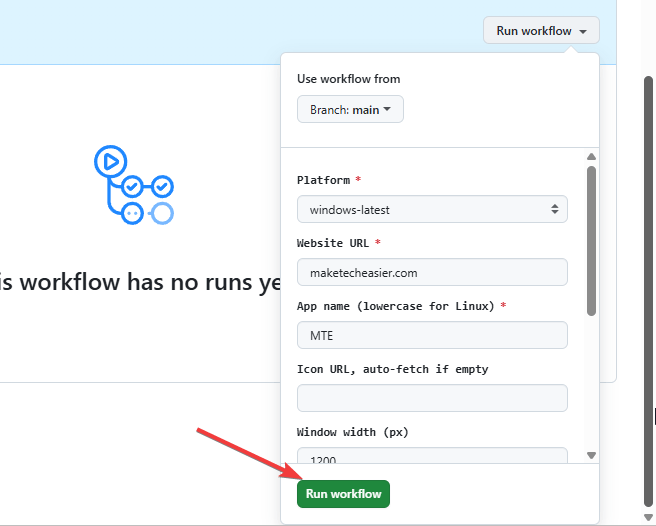Image resolution: width=656 pixels, height=526 pixels.
Task: Click the "Use workflow from" text
Action: 348,79
